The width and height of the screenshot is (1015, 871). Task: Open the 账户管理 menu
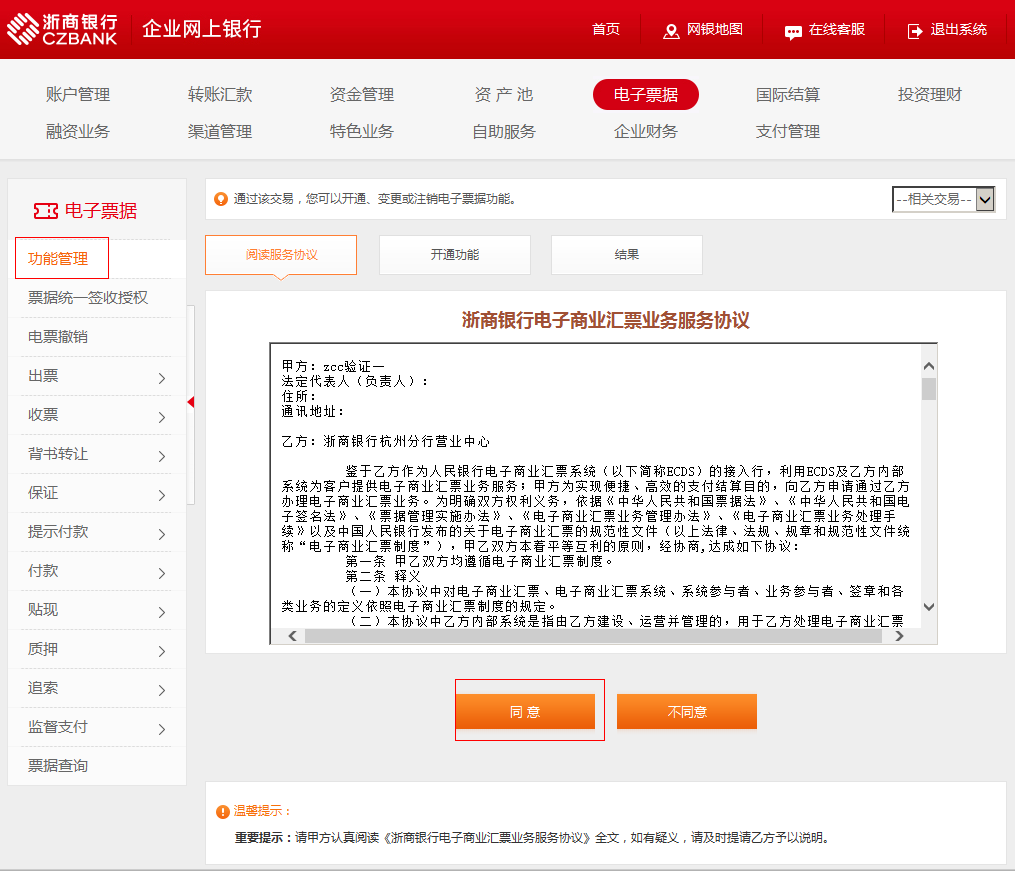click(x=78, y=94)
